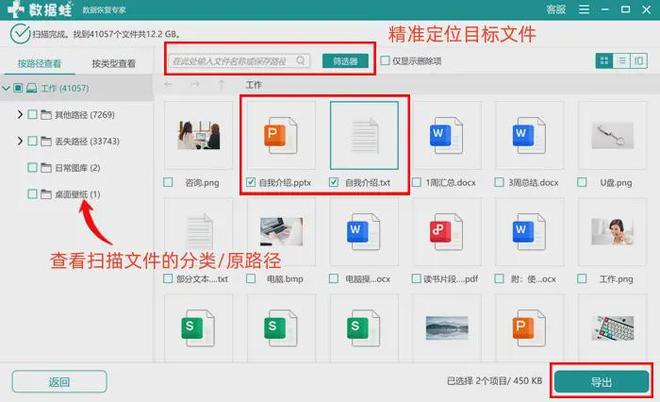Screen dimensions: 660x402
Task: Select the 部分文本...txt file icon
Action: tap(199, 231)
